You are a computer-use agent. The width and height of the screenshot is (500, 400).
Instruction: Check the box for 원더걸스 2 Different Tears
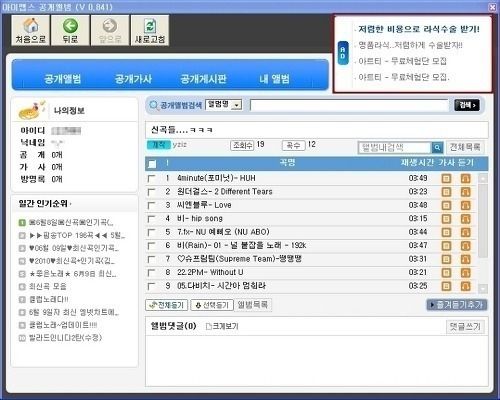tap(151, 192)
